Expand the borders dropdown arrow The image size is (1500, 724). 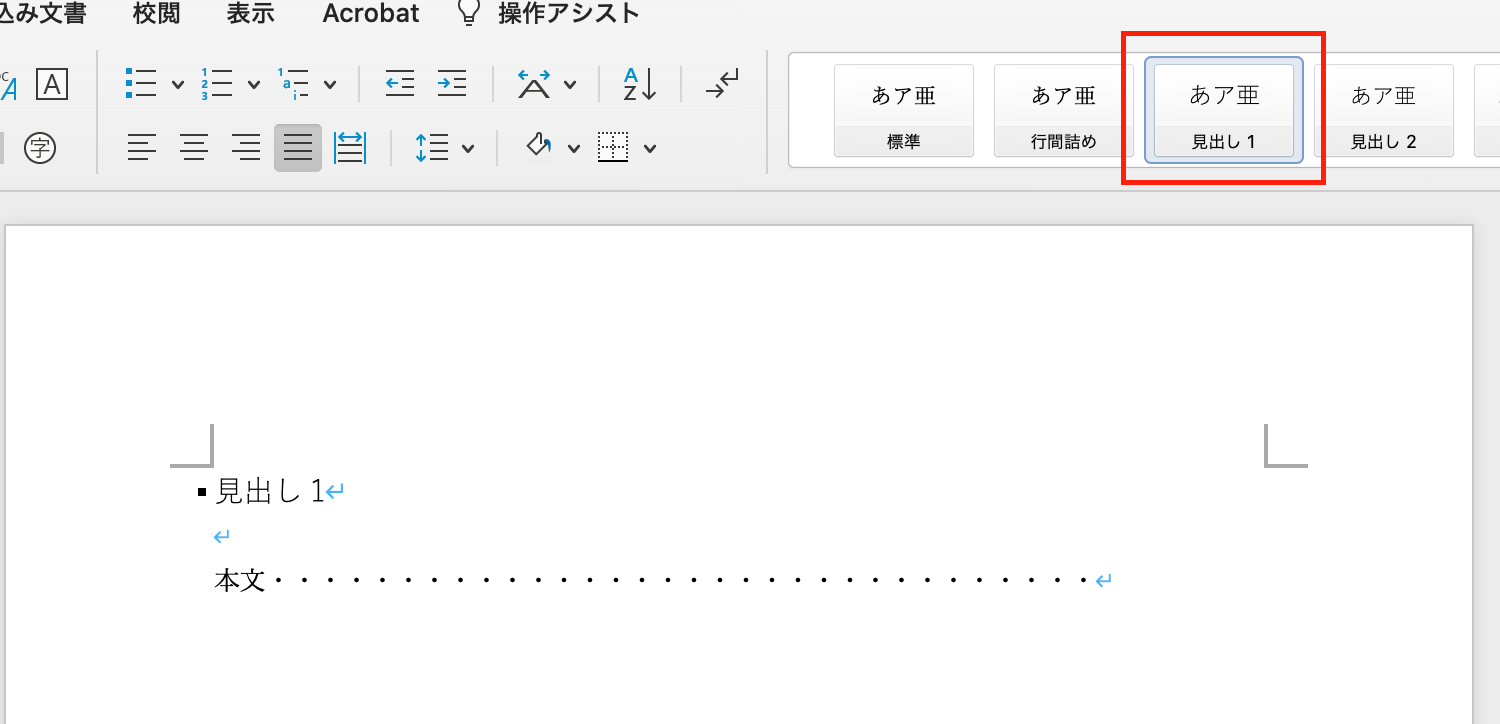tap(650, 149)
